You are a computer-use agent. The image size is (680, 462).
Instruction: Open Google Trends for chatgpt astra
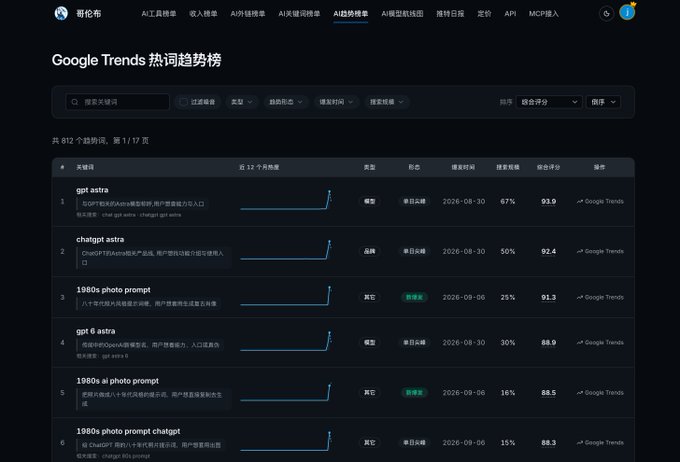coord(600,251)
